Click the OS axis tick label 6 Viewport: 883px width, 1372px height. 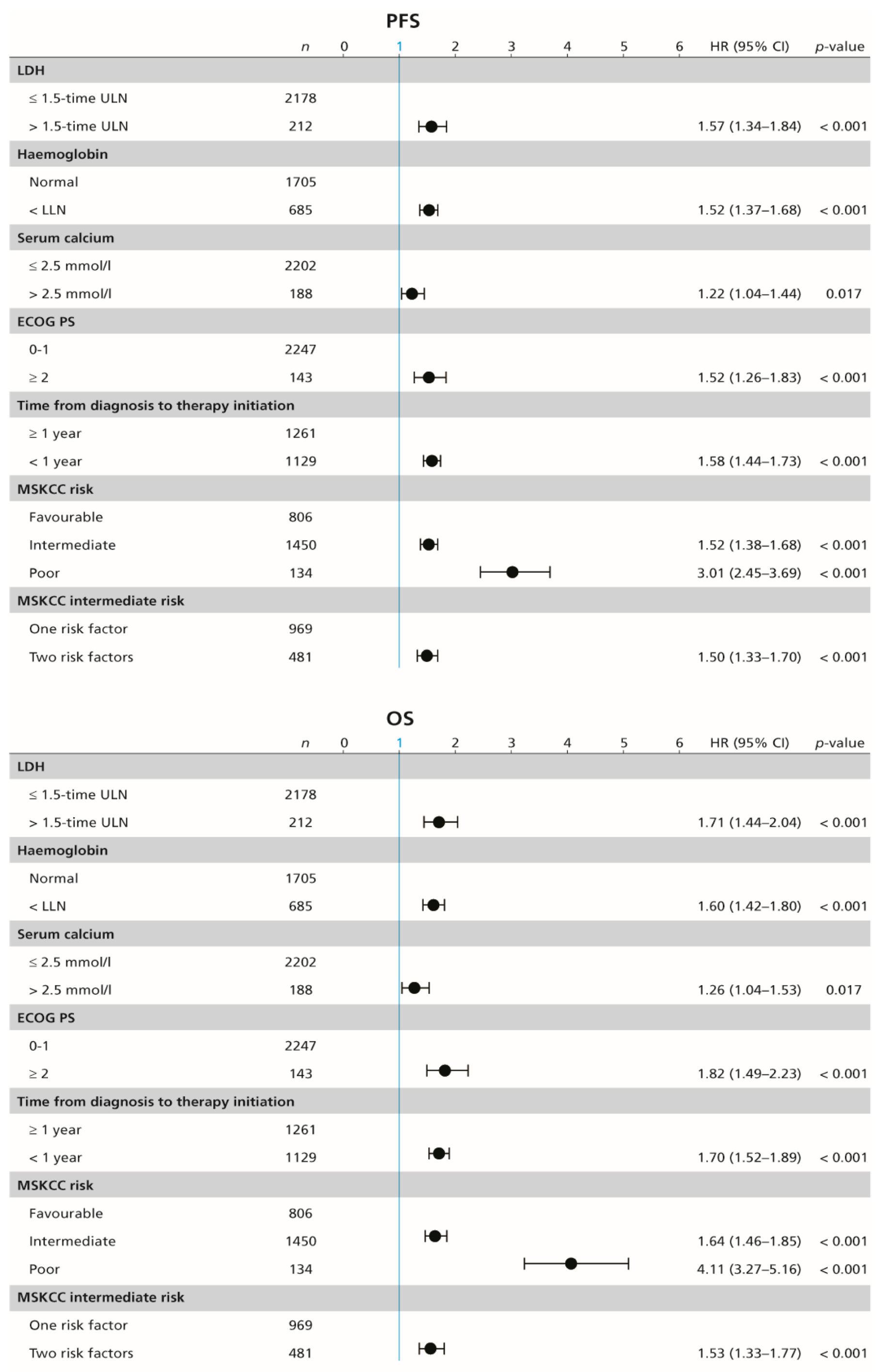pyautogui.click(x=679, y=743)
